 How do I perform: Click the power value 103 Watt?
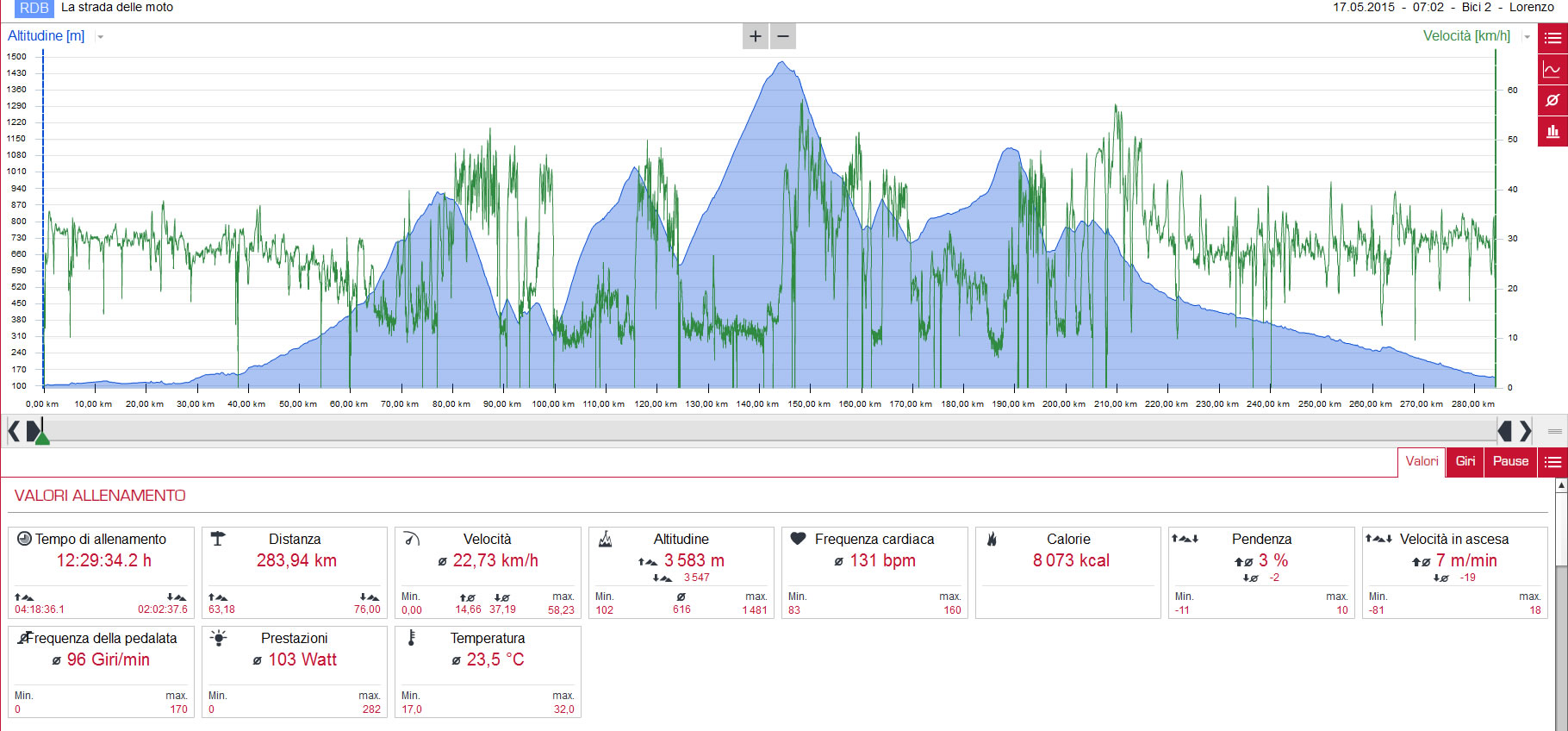[302, 659]
